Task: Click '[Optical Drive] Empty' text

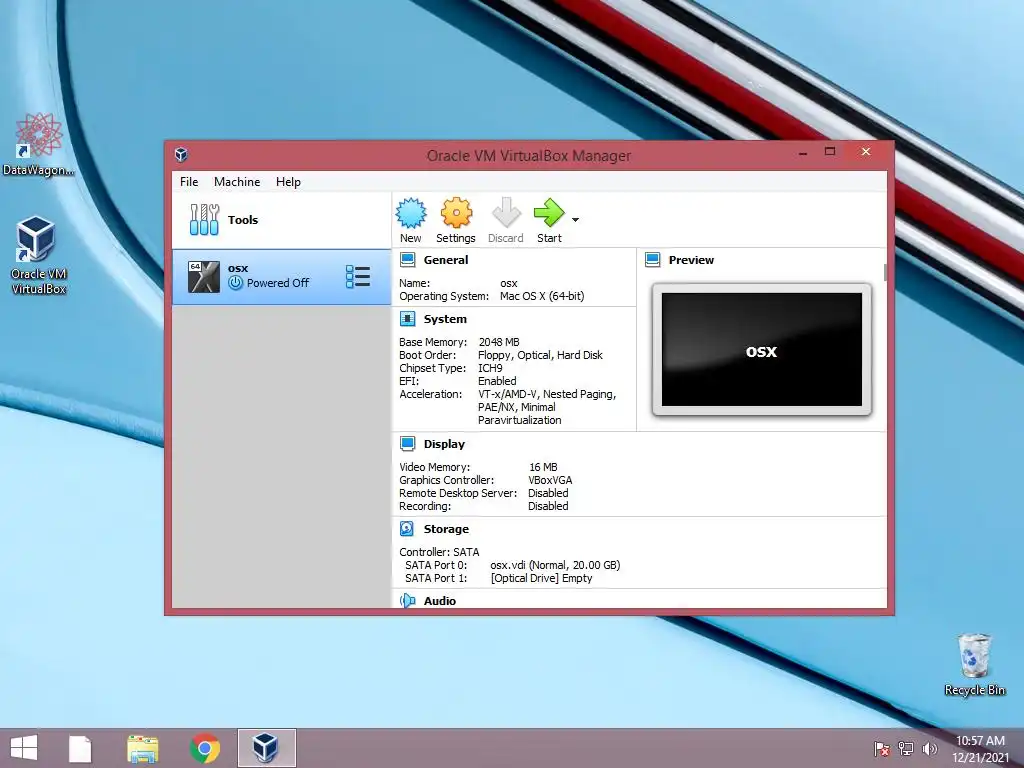Action: 541,578
